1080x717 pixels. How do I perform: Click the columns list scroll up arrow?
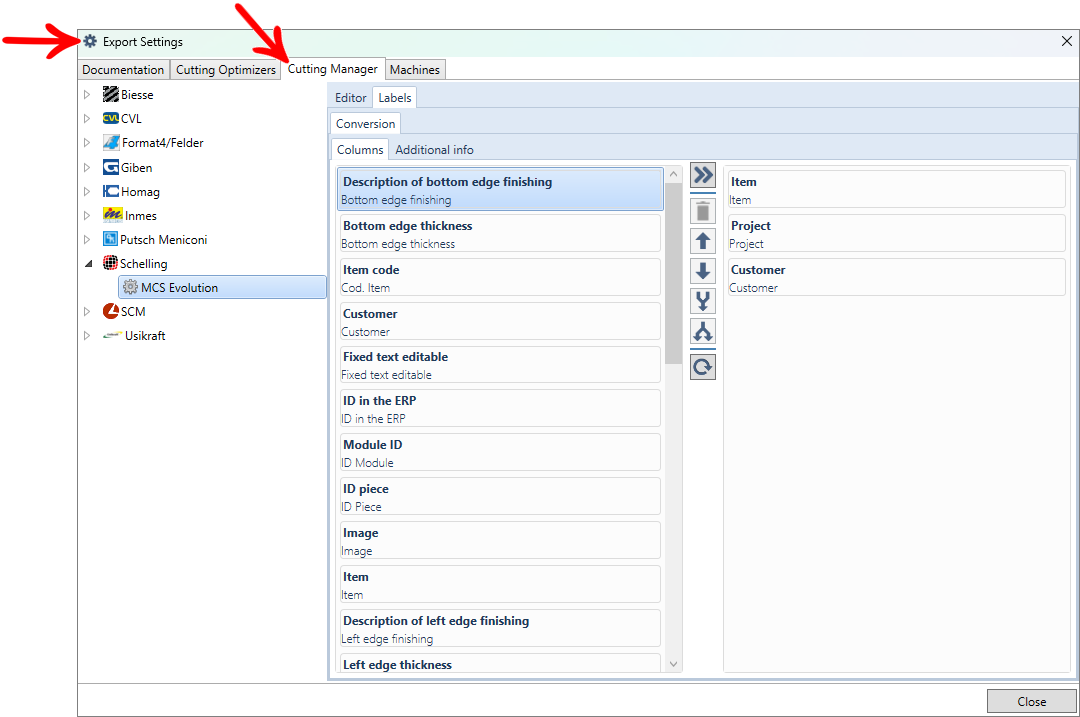click(x=674, y=174)
